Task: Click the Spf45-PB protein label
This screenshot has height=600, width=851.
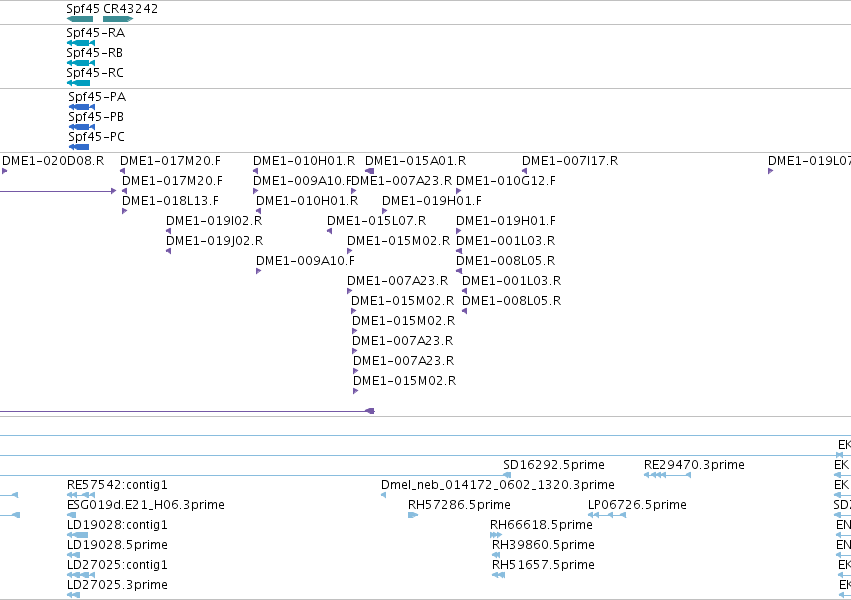Action: click(96, 117)
